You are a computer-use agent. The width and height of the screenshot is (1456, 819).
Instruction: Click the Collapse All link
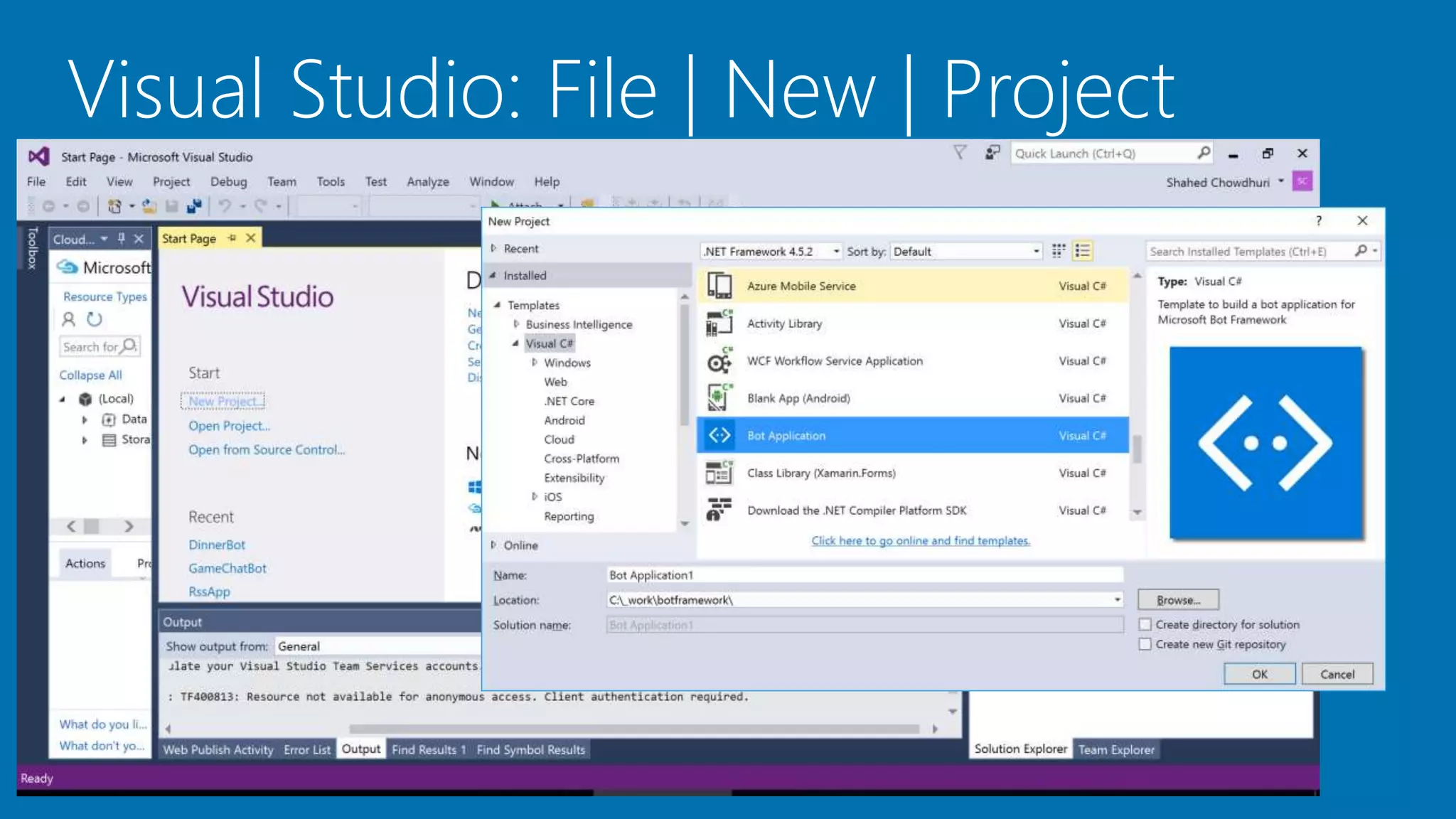point(90,375)
